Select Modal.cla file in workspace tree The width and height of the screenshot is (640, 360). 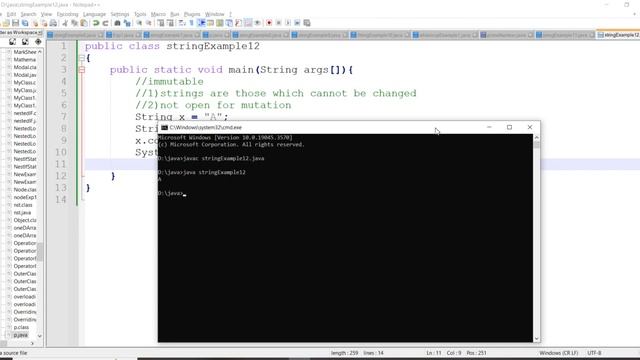coord(25,67)
